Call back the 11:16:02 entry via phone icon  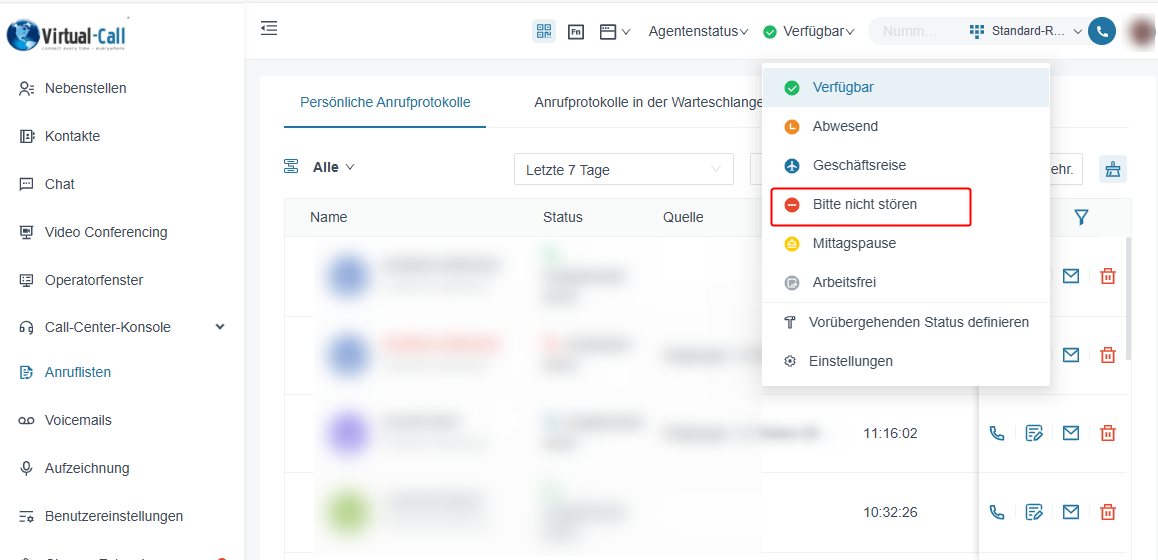[x=997, y=433]
